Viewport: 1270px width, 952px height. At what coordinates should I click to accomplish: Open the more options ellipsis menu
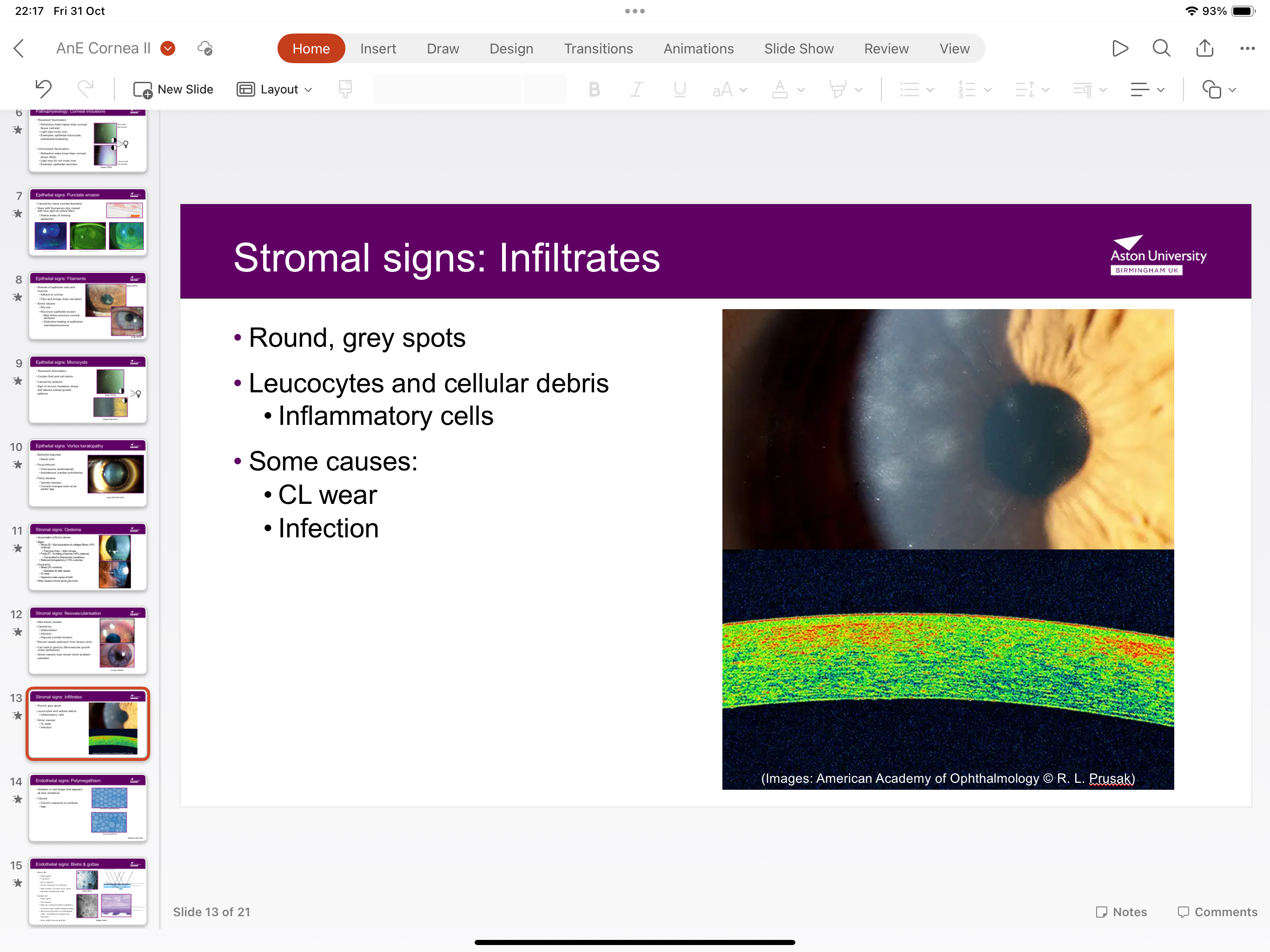[1247, 49]
